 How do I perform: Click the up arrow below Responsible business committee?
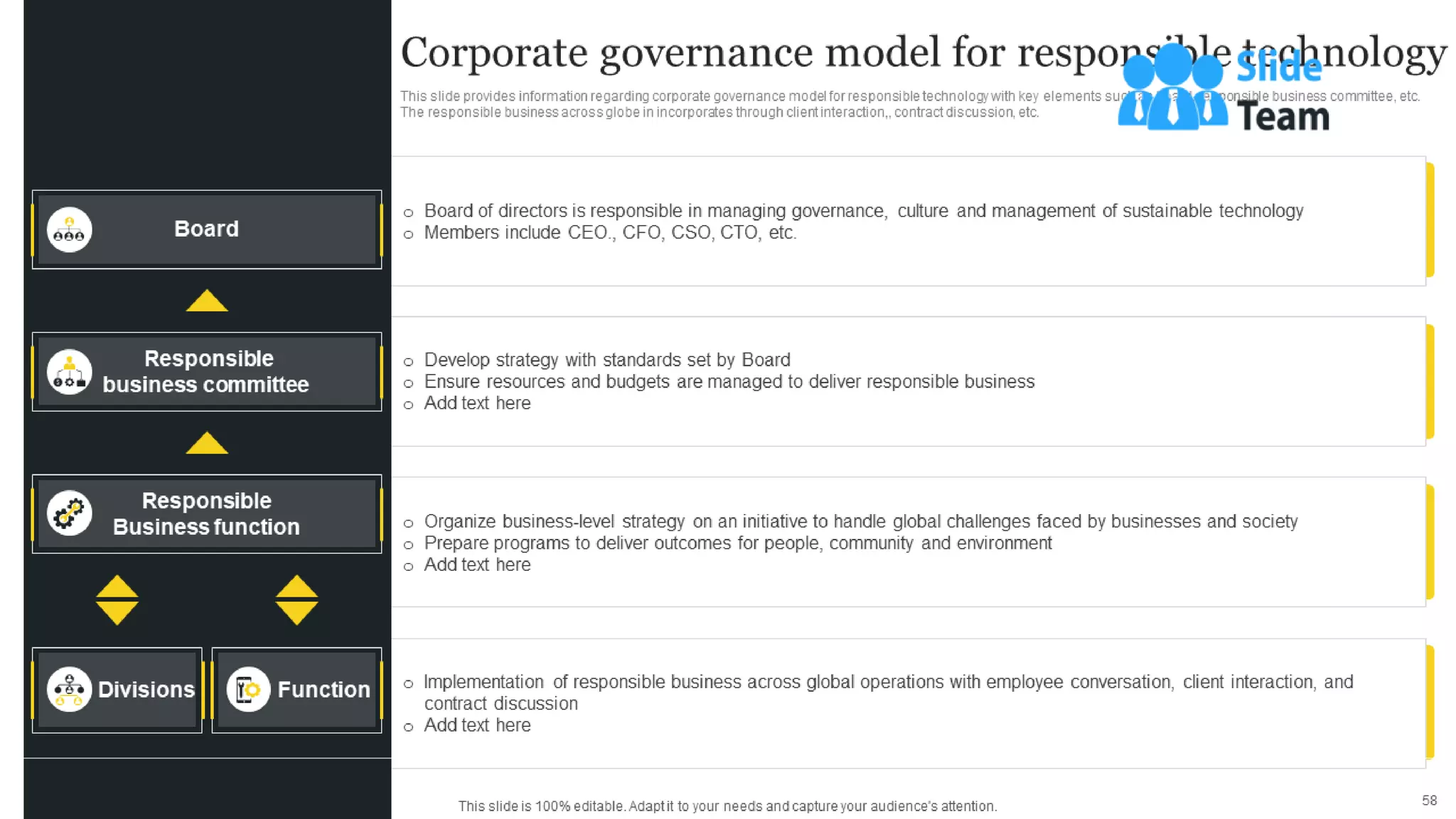click(x=207, y=442)
